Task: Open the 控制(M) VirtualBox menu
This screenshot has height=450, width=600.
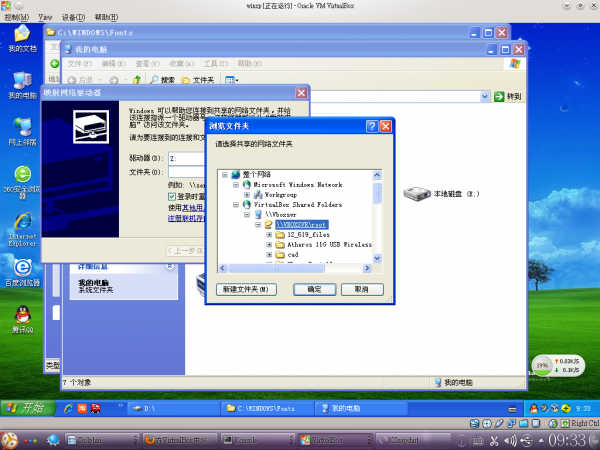Action: click(x=16, y=17)
